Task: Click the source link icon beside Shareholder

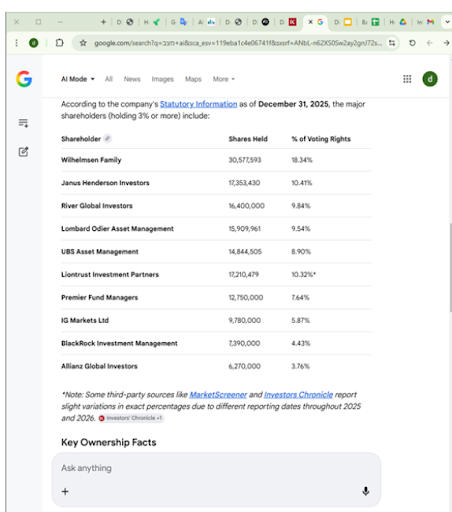Action: pyautogui.click(x=107, y=138)
